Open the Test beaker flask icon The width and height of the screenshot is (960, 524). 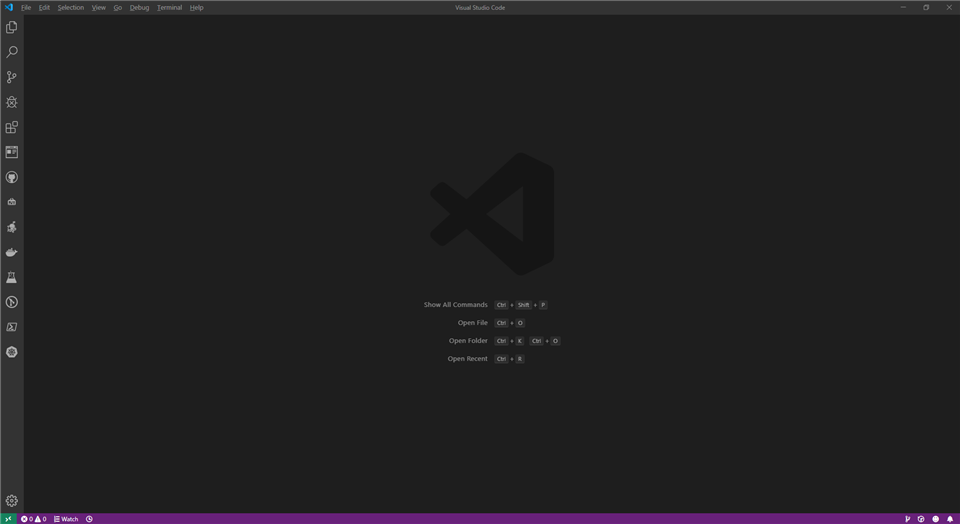pyautogui.click(x=12, y=277)
